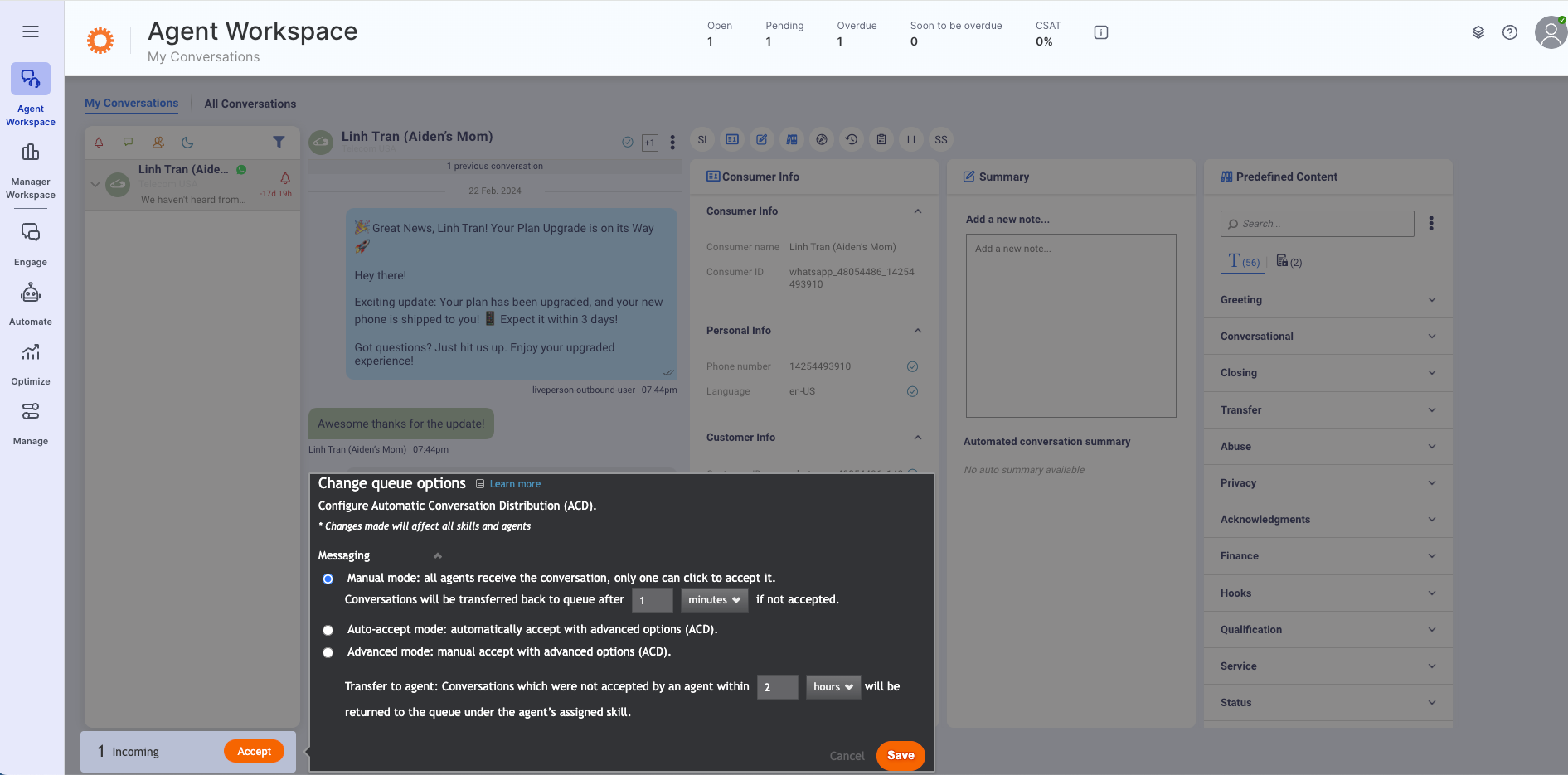Go to the Engage section
The image size is (1568, 775).
[31, 245]
